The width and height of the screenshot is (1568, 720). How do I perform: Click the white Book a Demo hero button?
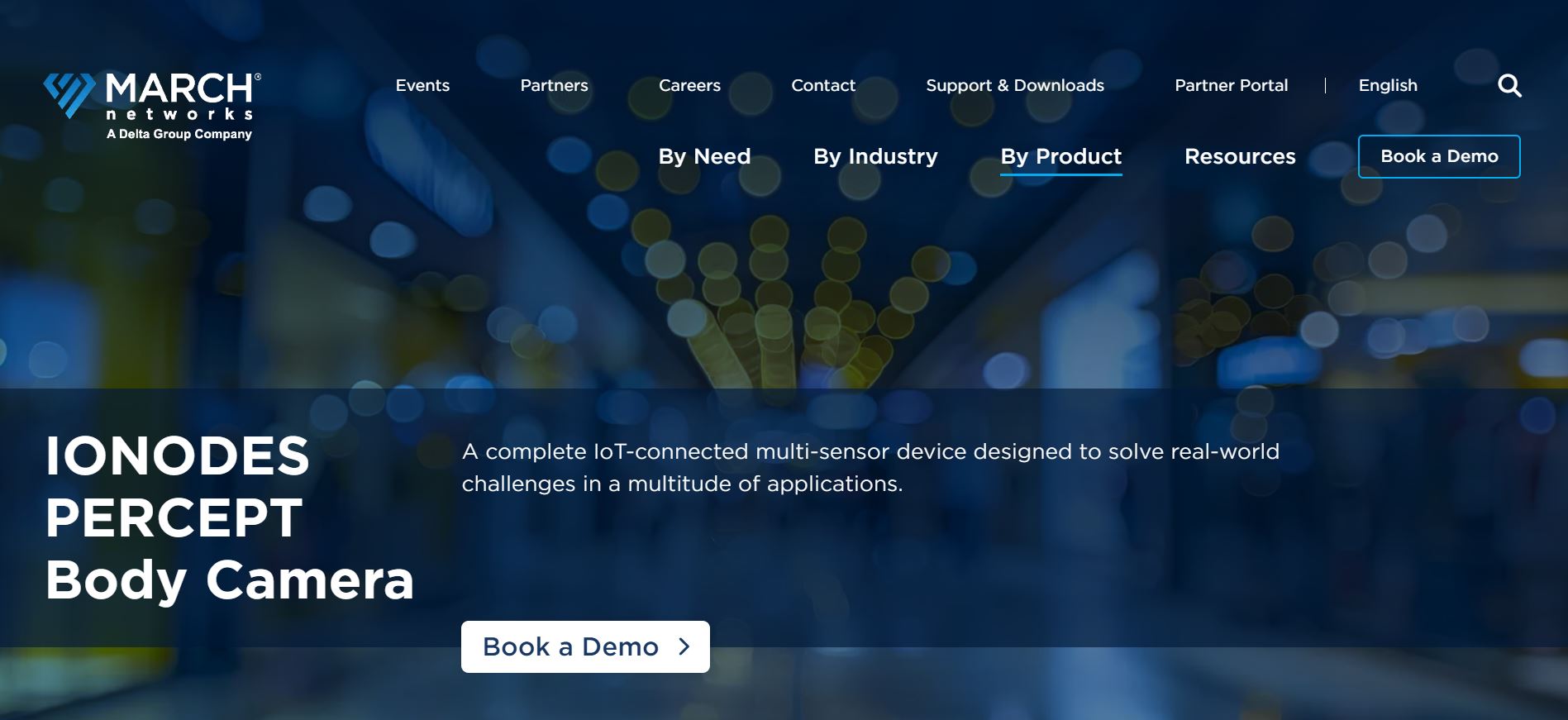coord(570,646)
